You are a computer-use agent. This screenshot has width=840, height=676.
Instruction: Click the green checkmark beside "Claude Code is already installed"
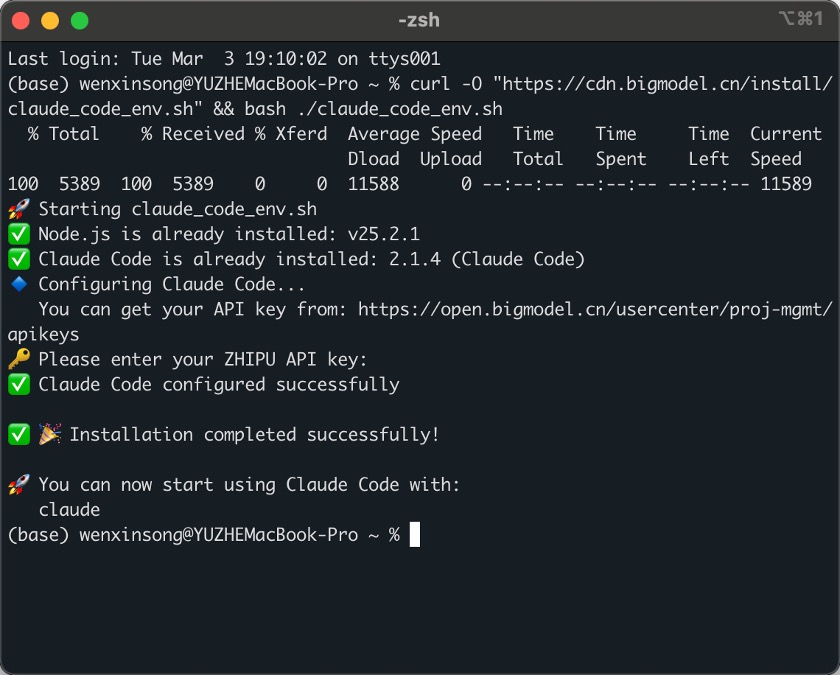[x=18, y=259]
